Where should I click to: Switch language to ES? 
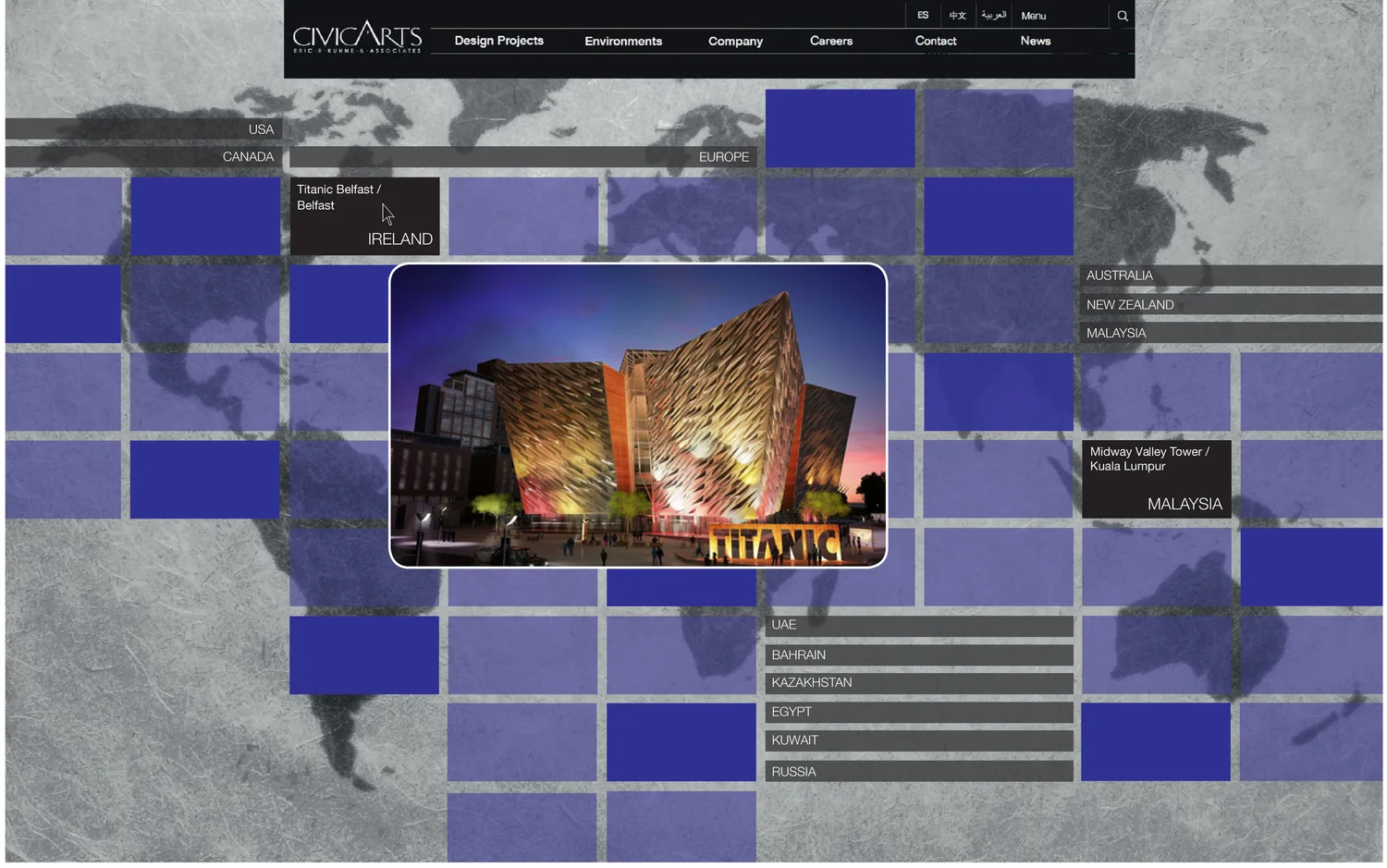923,16
